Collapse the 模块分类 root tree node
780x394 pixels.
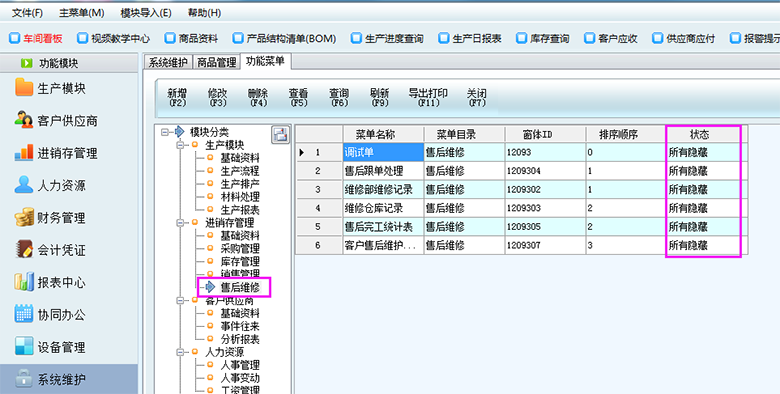(x=165, y=132)
